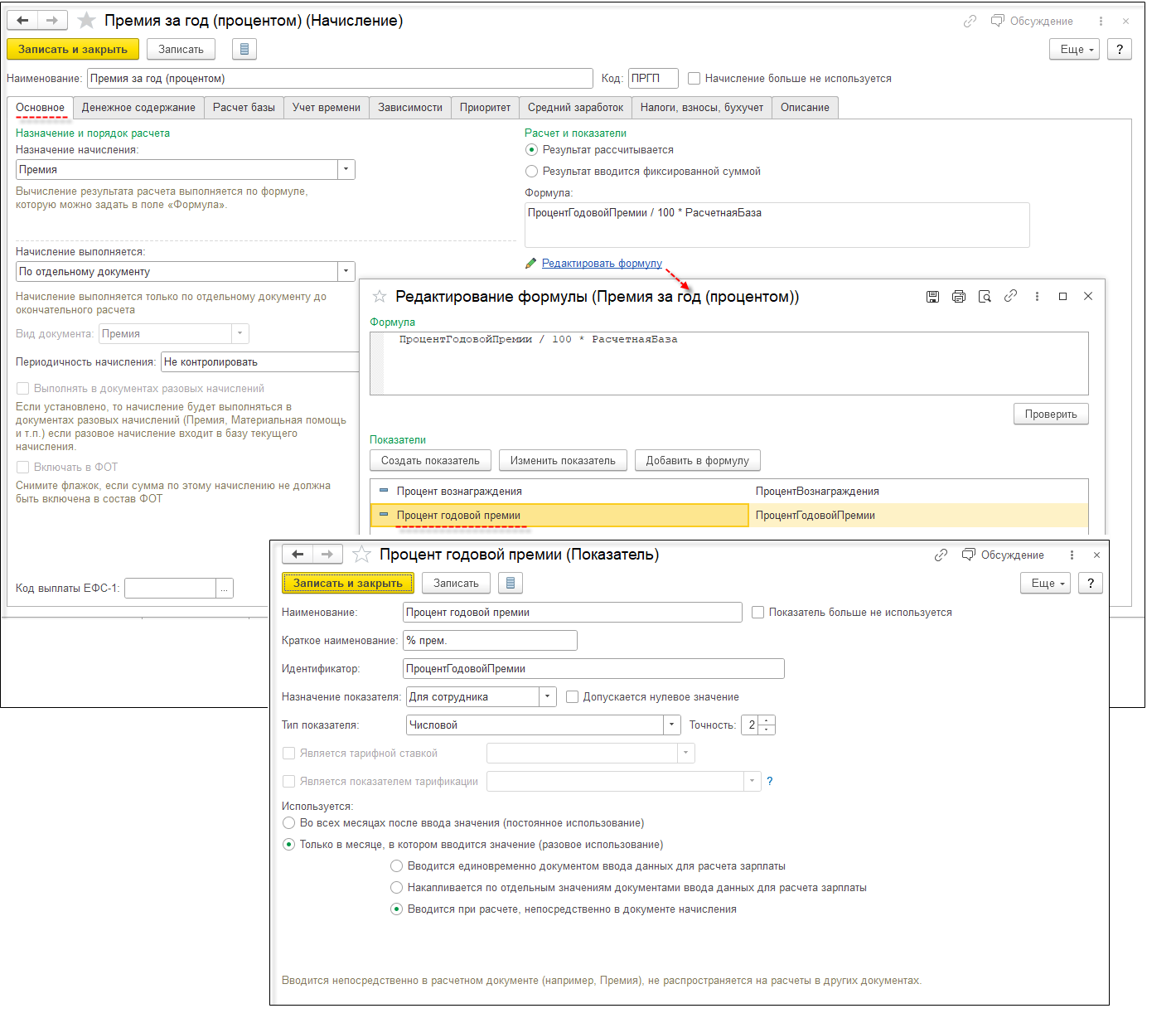Image resolution: width=1176 pixels, height=1018 pixels.
Task: Three-dot menu in Показатель window header
Action: [x=1072, y=555]
